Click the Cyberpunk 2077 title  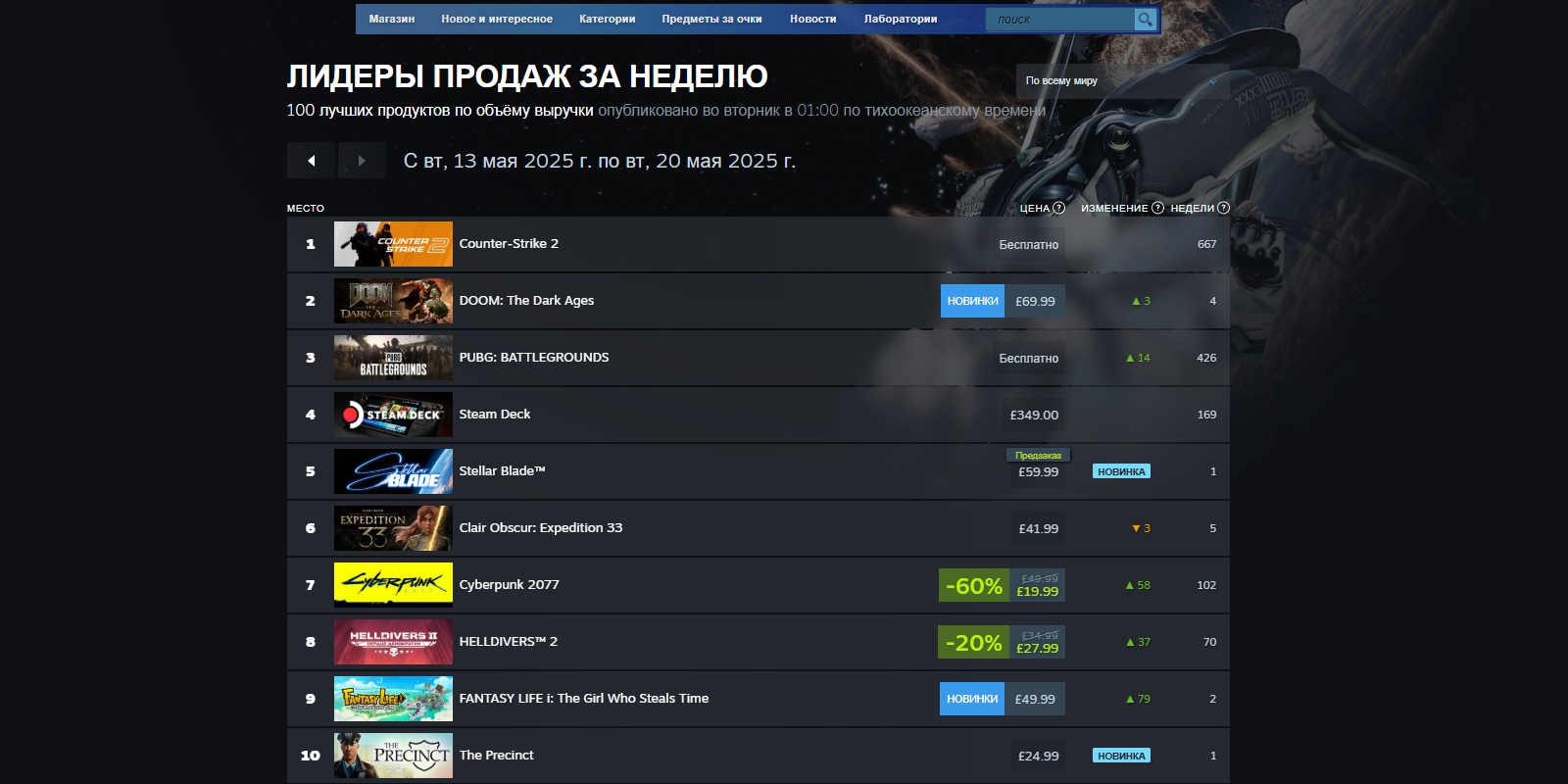(x=510, y=585)
